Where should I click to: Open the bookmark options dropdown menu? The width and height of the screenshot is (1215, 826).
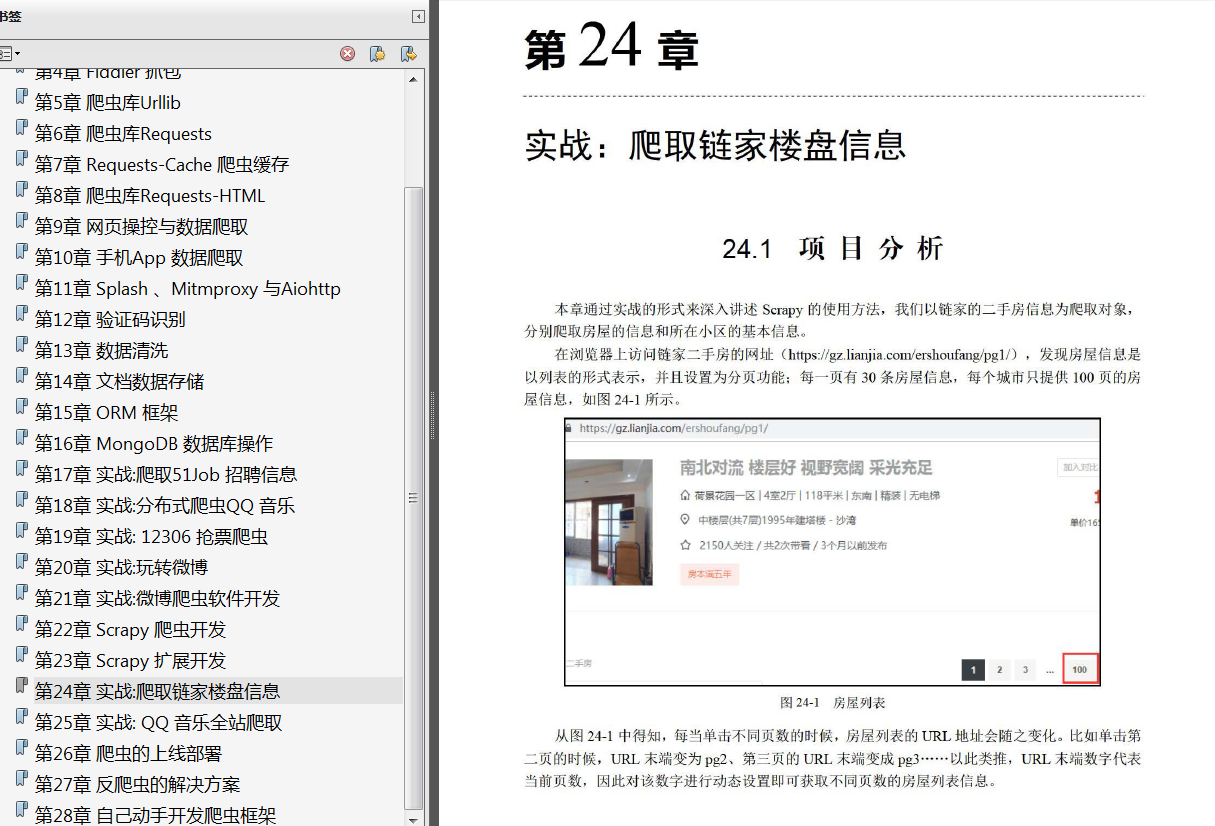[10, 53]
